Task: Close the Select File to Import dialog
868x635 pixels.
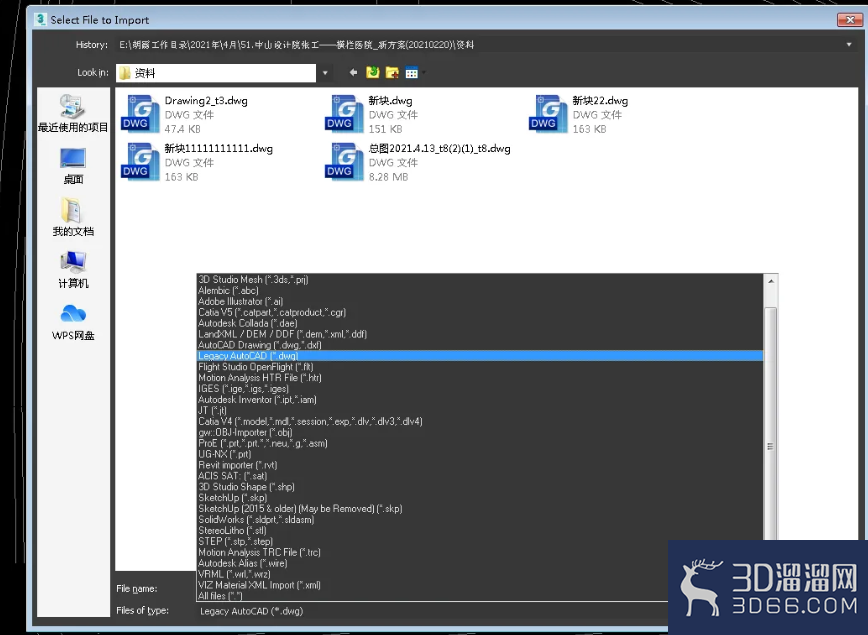Action: pyautogui.click(x=850, y=20)
